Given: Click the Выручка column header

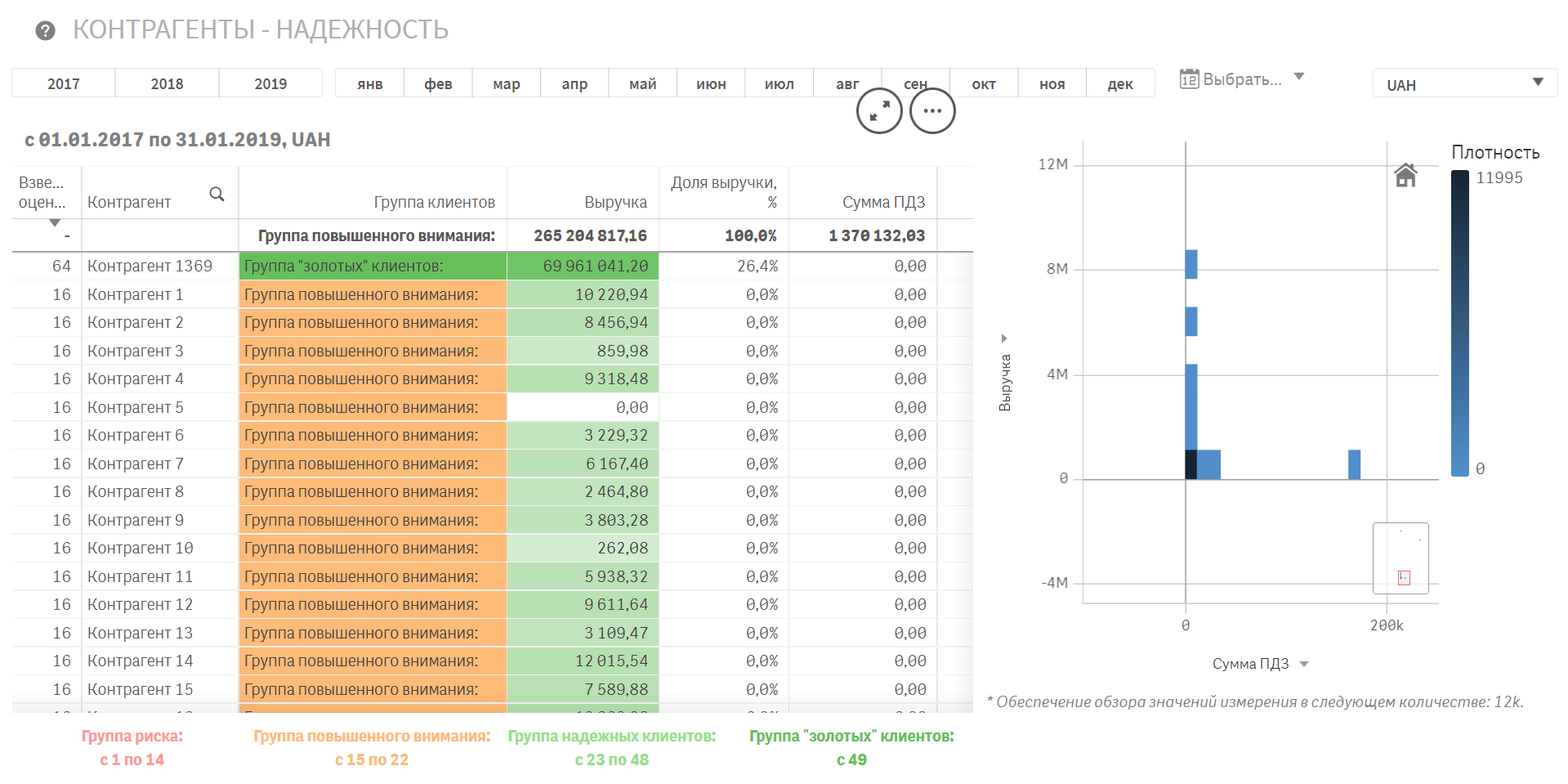Looking at the screenshot, I should 615,202.
